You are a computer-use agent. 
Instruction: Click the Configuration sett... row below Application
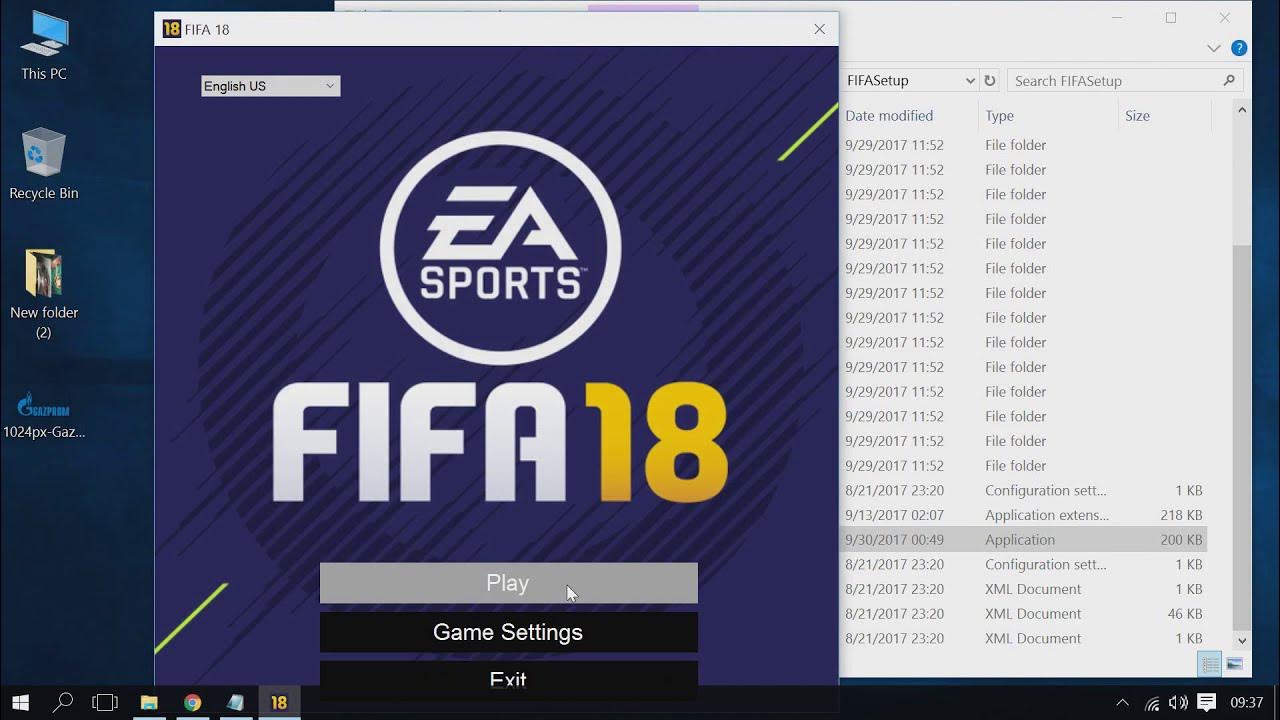coord(1024,565)
